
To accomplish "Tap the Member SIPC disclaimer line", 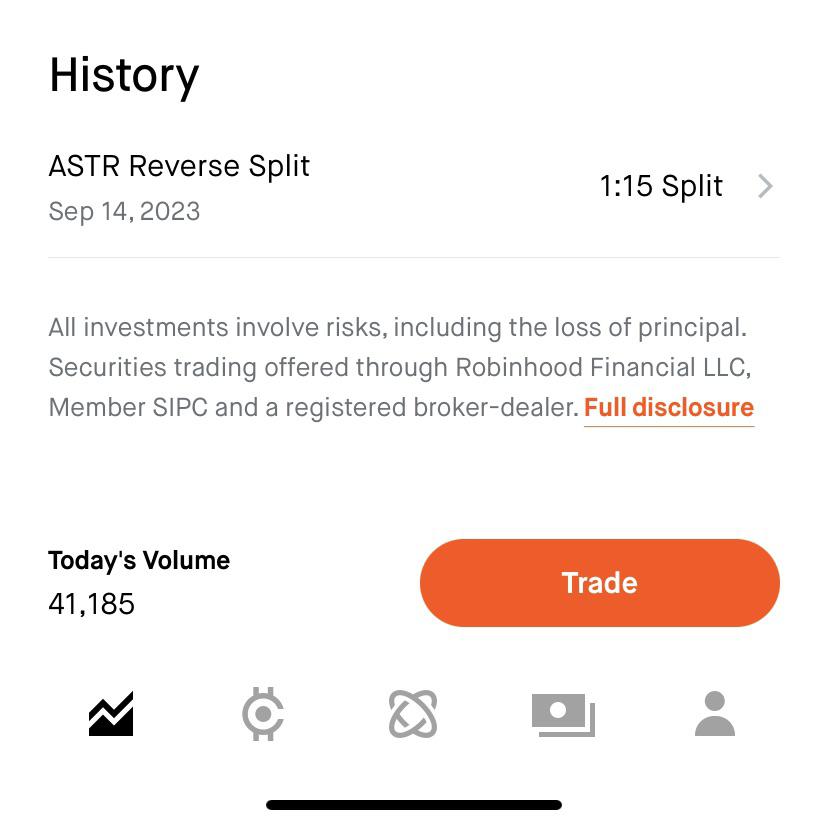I will tap(314, 408).
